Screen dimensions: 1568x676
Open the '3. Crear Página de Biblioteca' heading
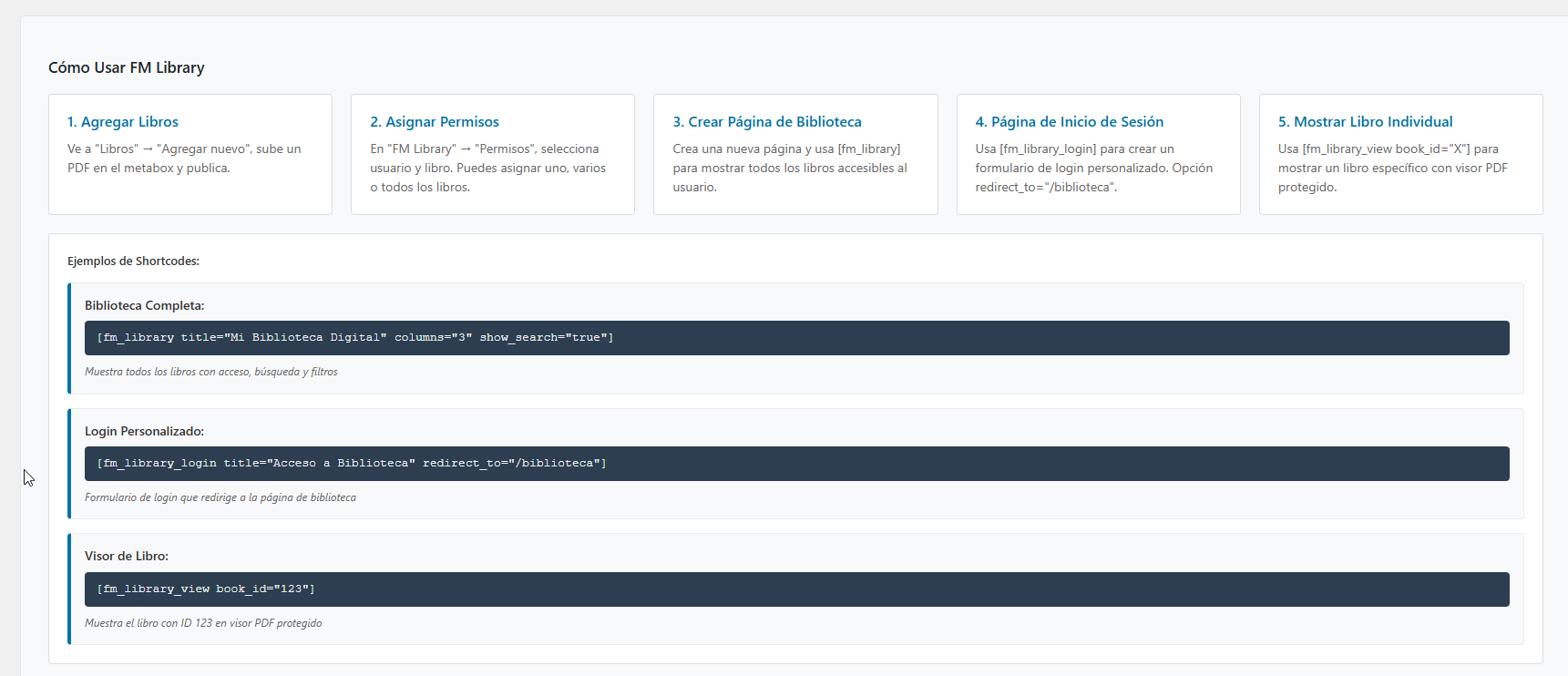pos(766,122)
